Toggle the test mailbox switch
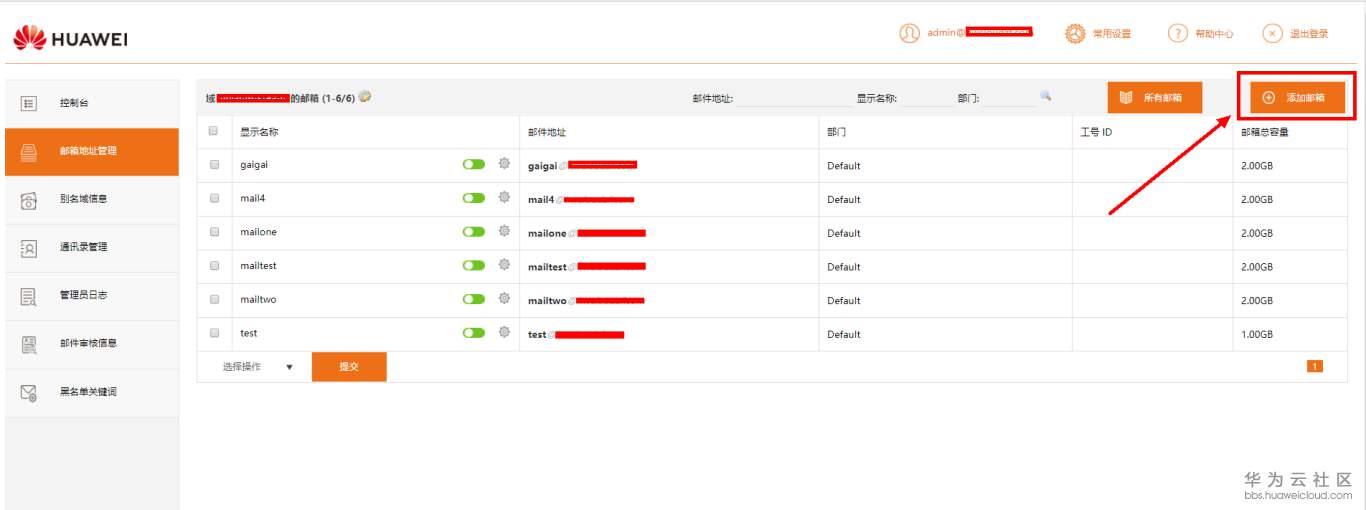Image resolution: width=1366 pixels, height=510 pixels. [474, 333]
